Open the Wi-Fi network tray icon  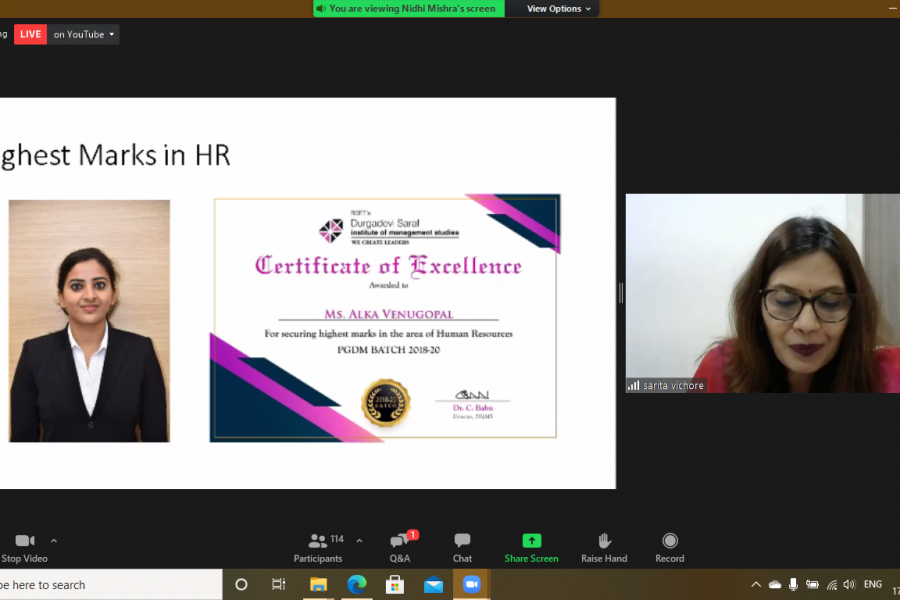(x=832, y=584)
